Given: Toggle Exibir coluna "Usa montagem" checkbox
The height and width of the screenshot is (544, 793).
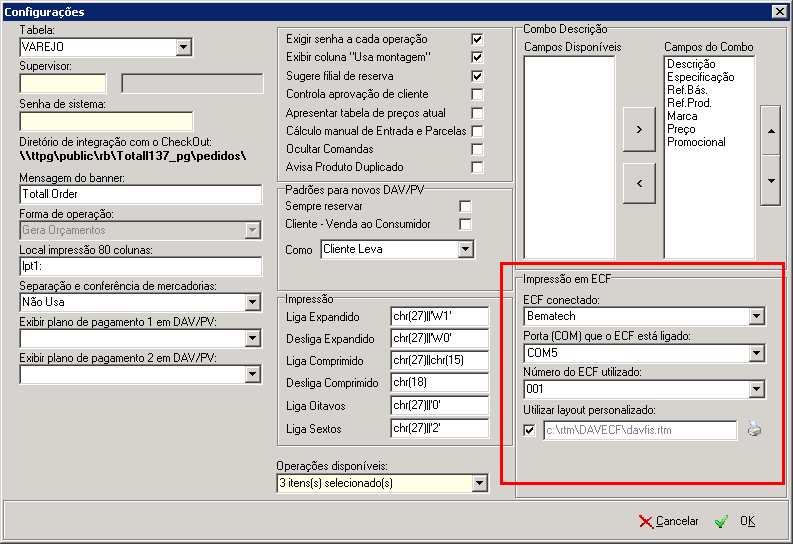Looking at the screenshot, I should point(477,57).
